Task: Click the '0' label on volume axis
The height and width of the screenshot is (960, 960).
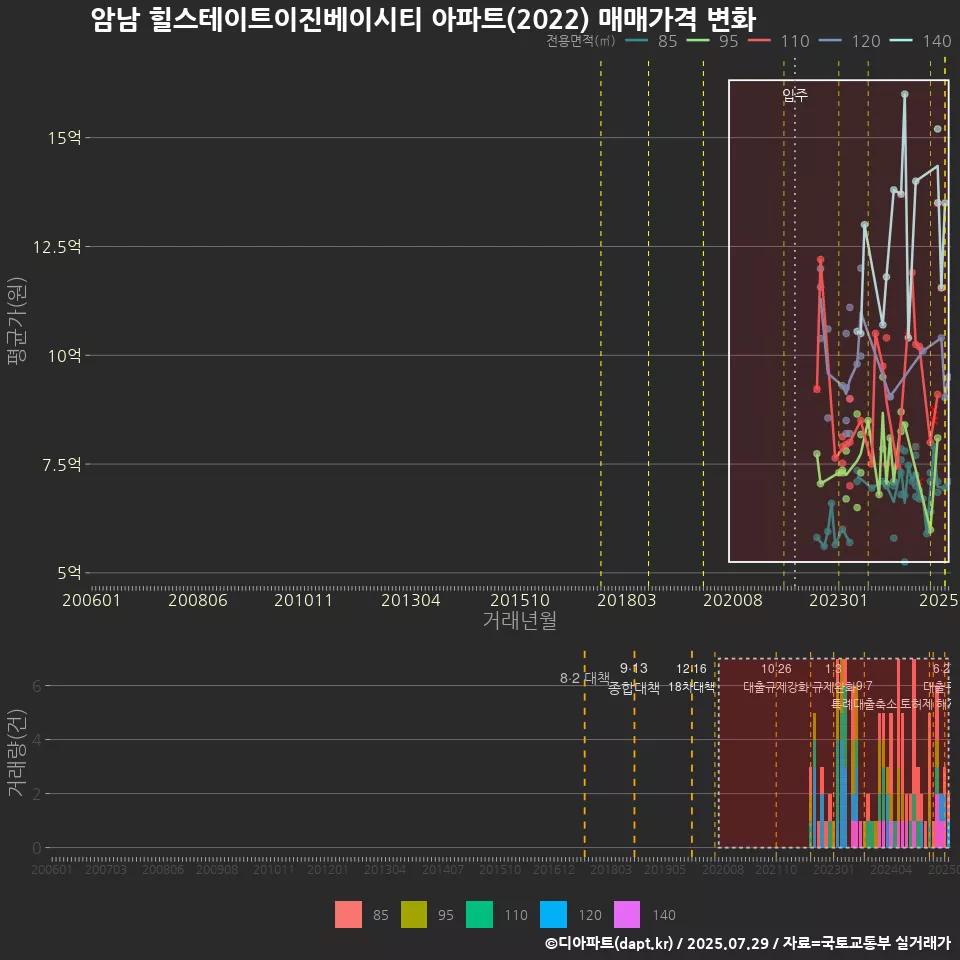Action: [37, 849]
